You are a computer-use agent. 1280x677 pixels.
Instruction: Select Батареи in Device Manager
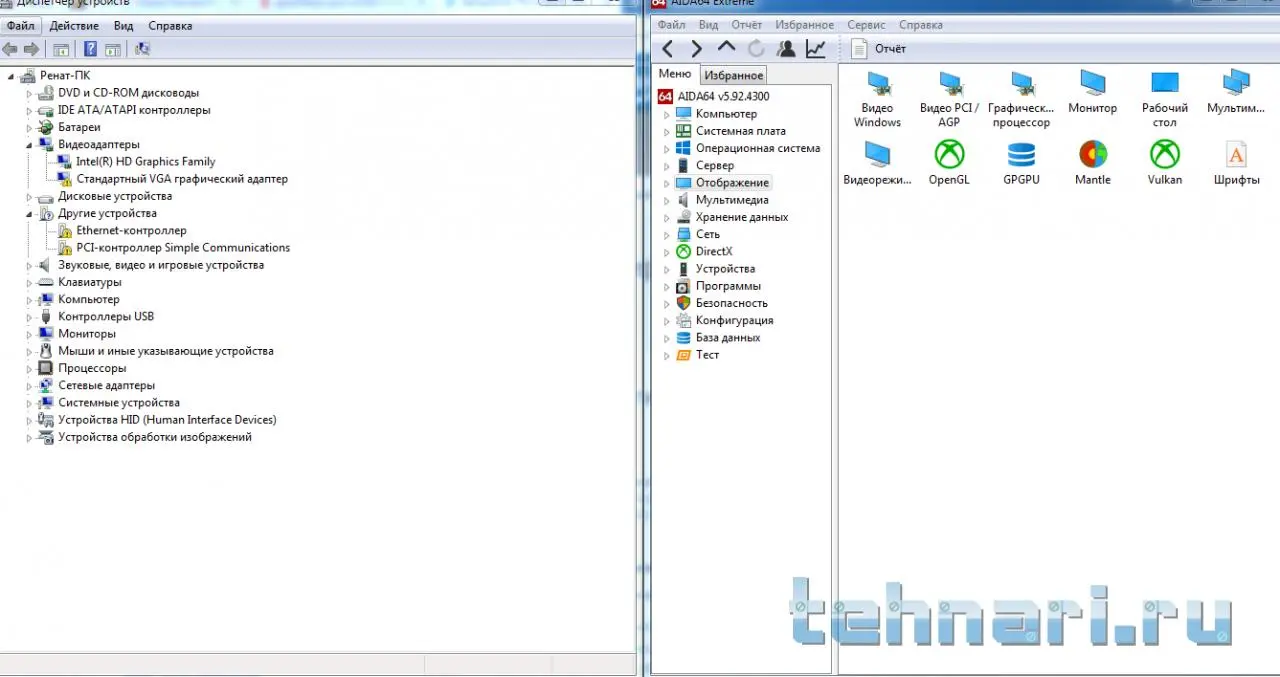79,127
